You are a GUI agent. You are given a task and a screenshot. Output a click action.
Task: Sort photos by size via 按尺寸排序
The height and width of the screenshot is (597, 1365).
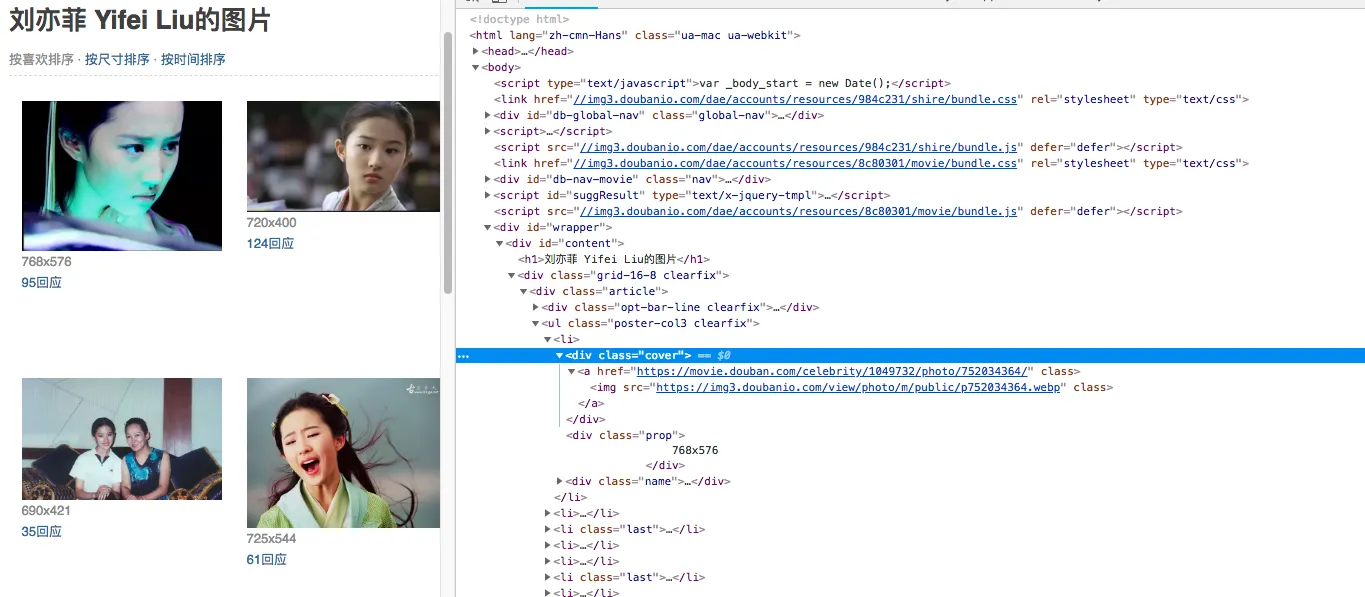(117, 59)
